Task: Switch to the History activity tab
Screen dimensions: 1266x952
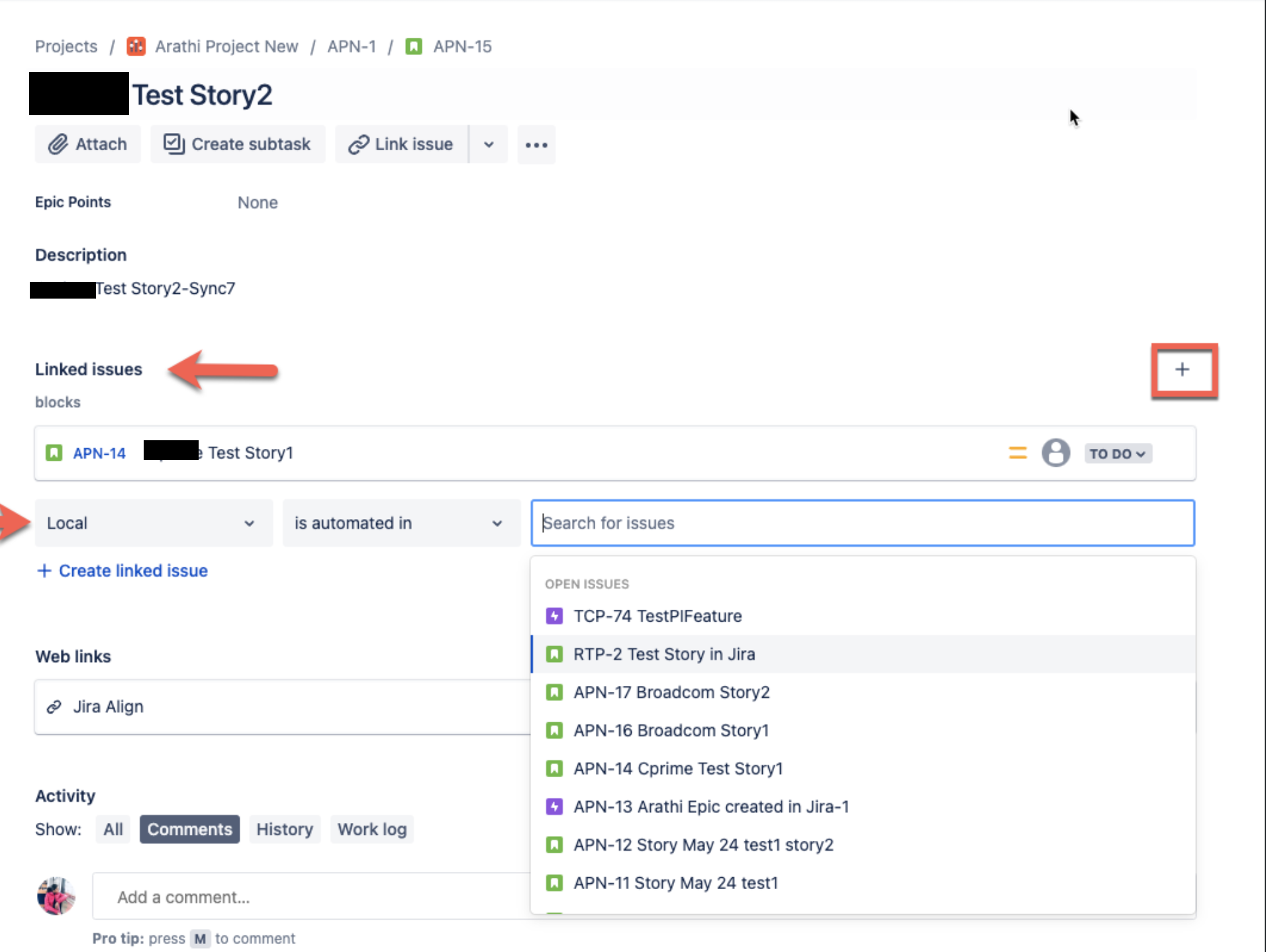Action: click(x=285, y=830)
